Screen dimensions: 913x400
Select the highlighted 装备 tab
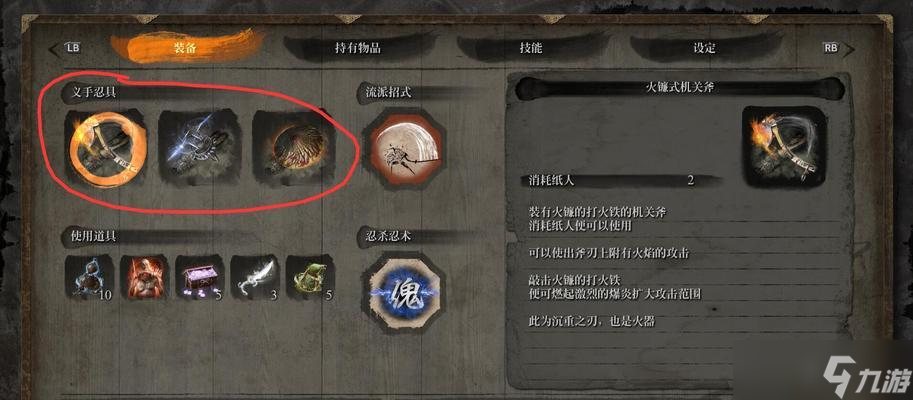(x=185, y=48)
